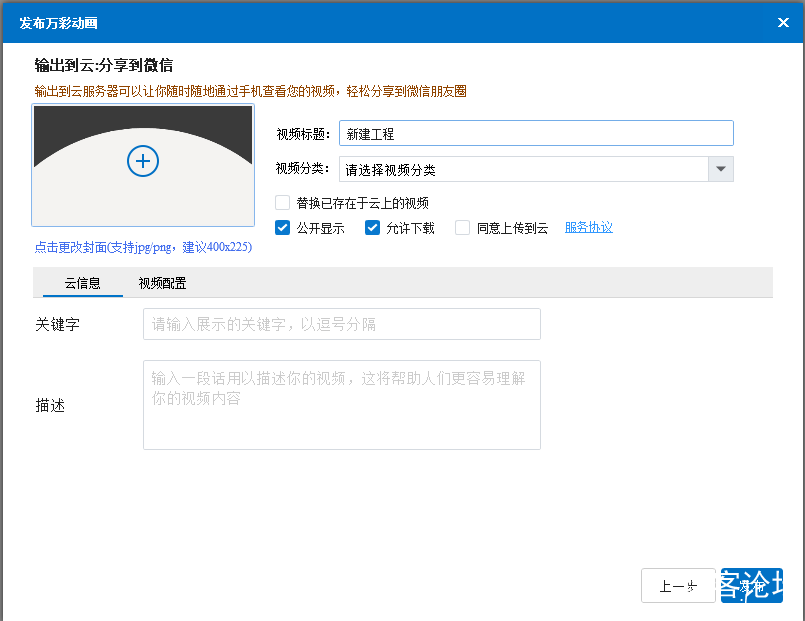
Task: Close the 发布万彩动画 dialog
Action: 783,23
